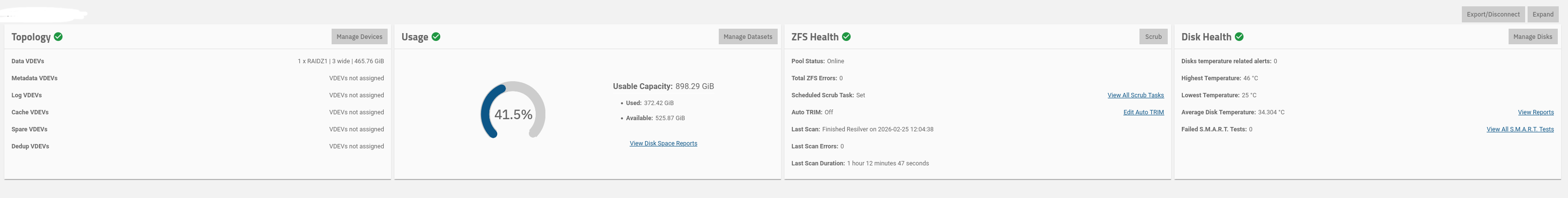Click the Data VDEVs RAIDZ1 summary text
This screenshot has width=1568, height=198.
[x=340, y=61]
